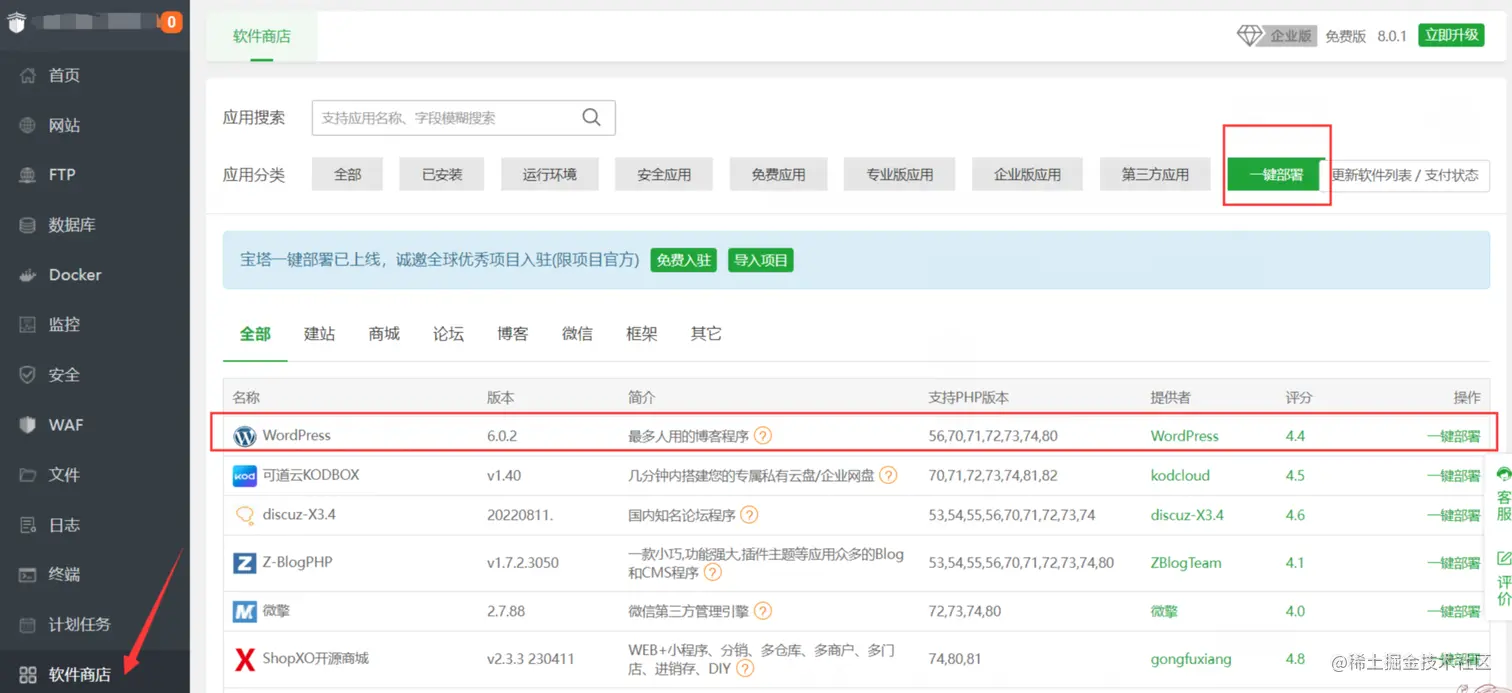Click the ShopXO red X logo
Viewport: 1512px width, 693px height.
tap(244, 659)
